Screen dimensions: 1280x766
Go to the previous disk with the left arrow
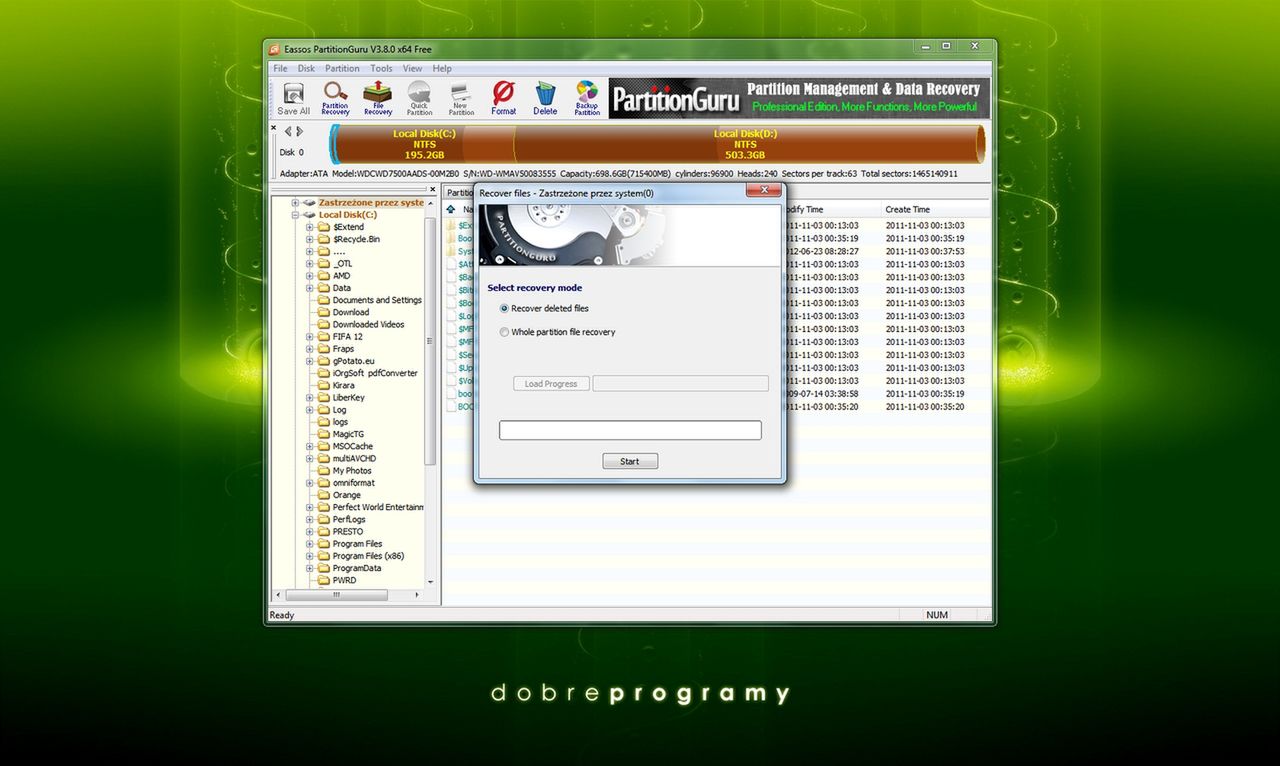point(287,131)
